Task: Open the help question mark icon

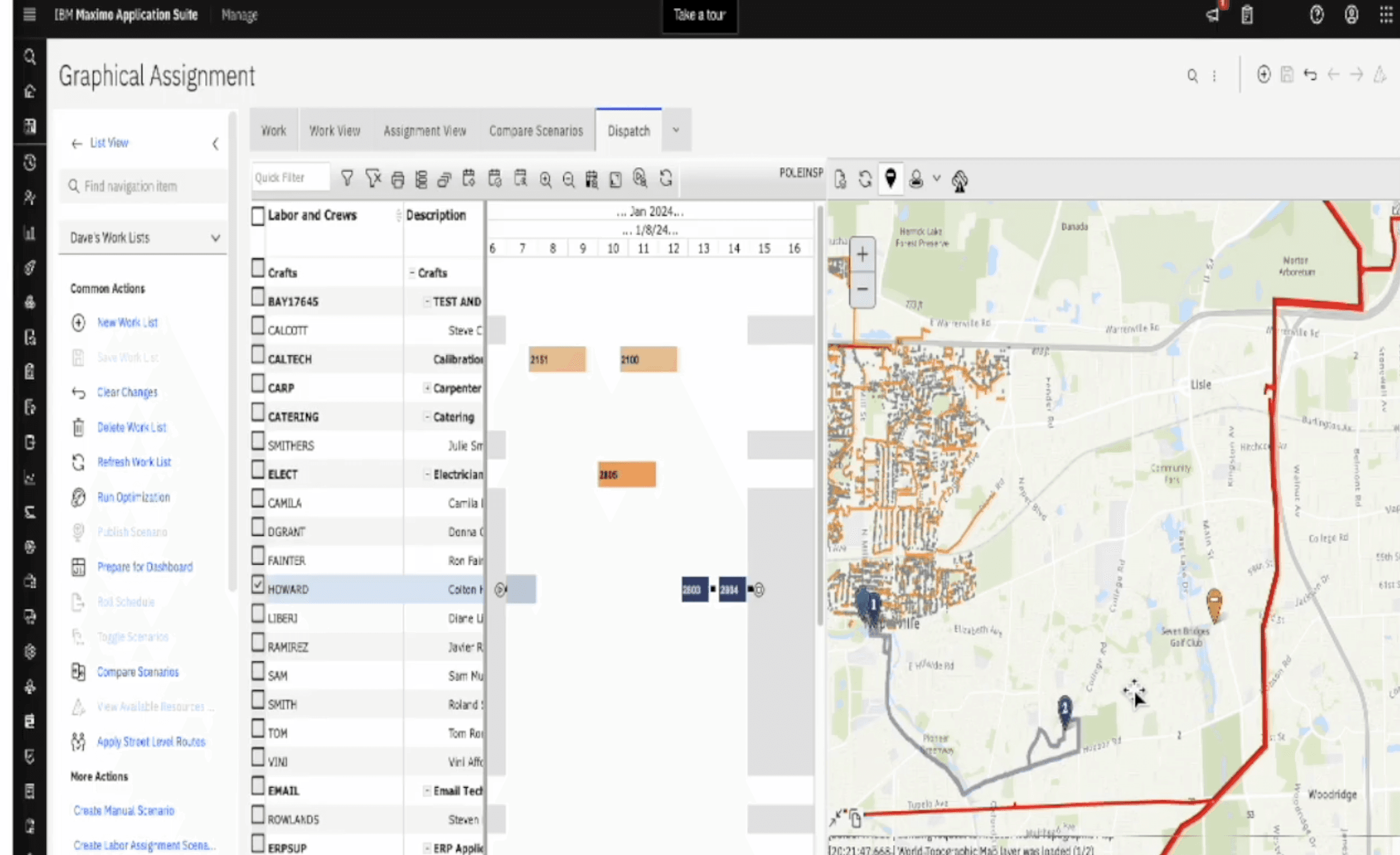Action: point(1316,15)
